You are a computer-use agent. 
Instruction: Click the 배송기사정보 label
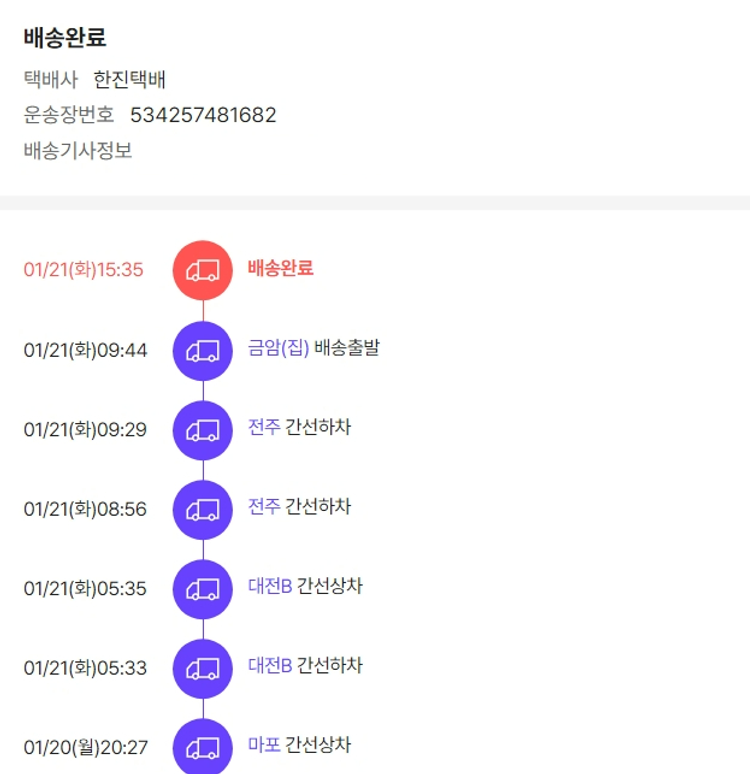78,151
